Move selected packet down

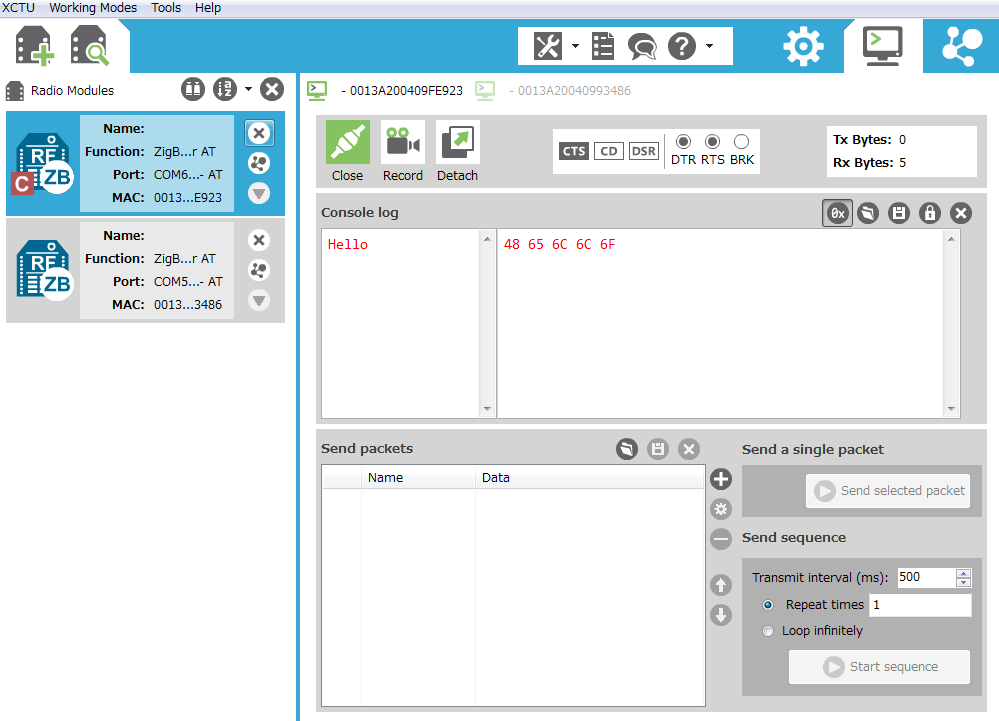721,615
